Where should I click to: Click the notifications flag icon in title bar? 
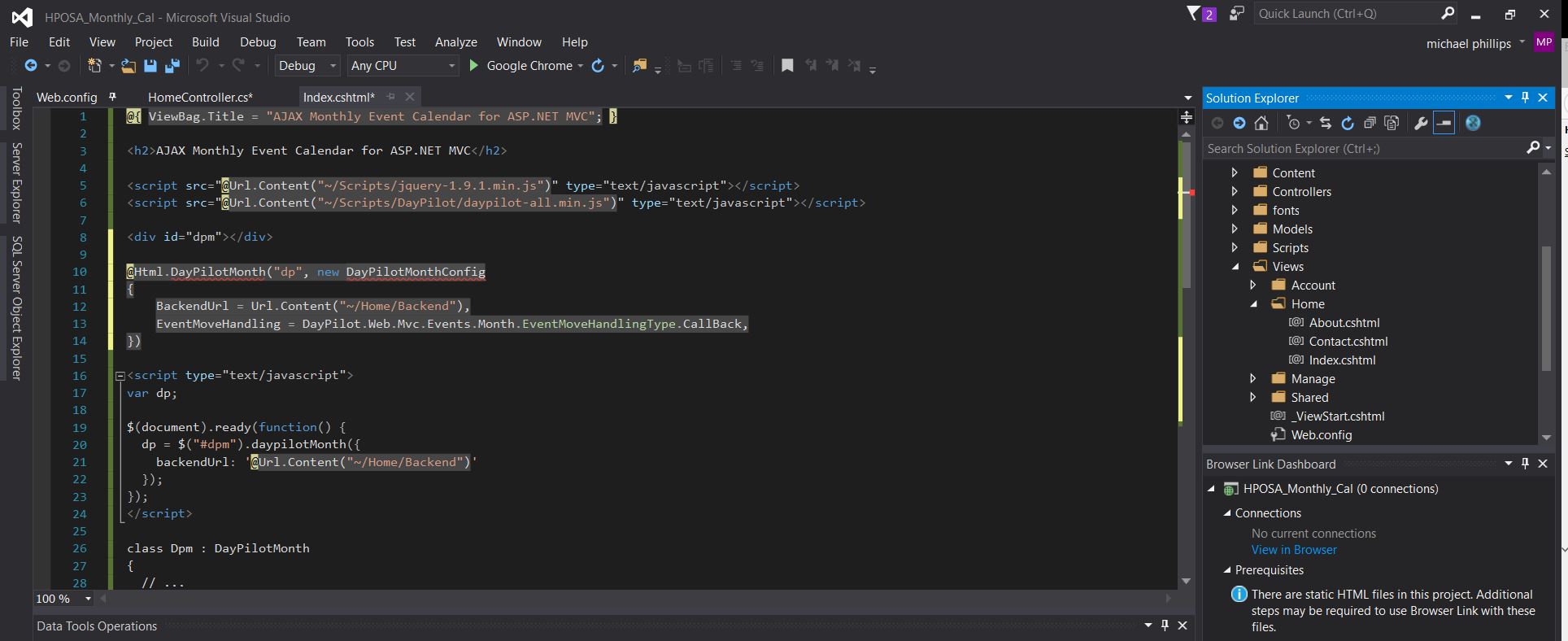[x=1194, y=14]
